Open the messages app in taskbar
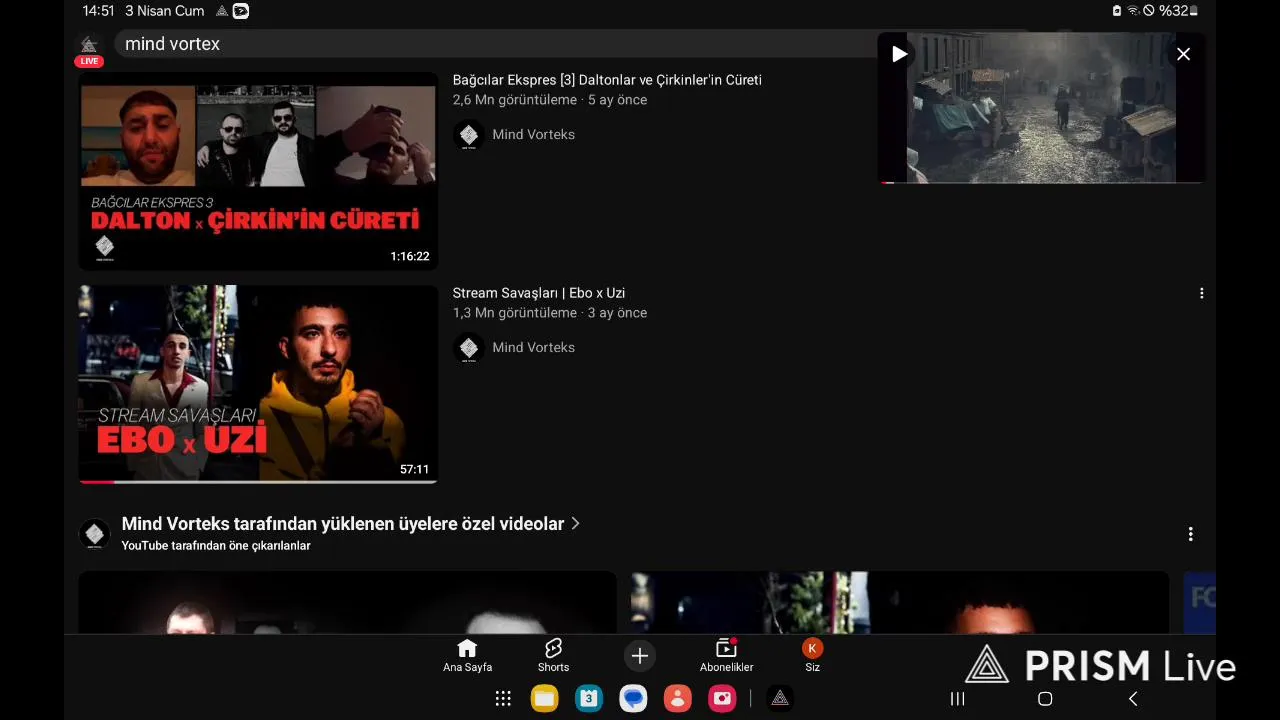This screenshot has height=720, width=1280. tap(633, 699)
